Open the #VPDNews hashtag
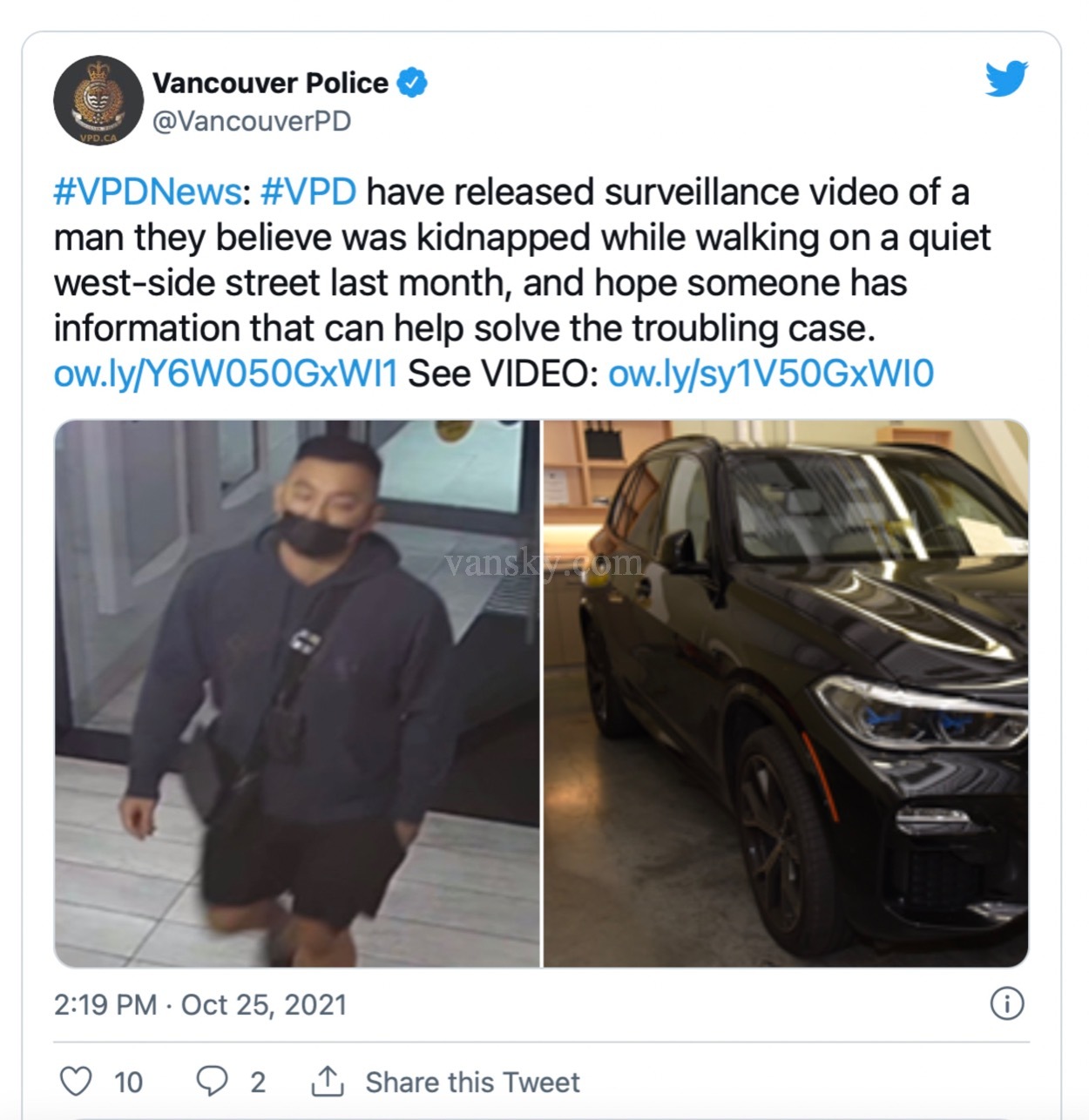Viewport: 1089px width, 1120px height. [x=147, y=192]
